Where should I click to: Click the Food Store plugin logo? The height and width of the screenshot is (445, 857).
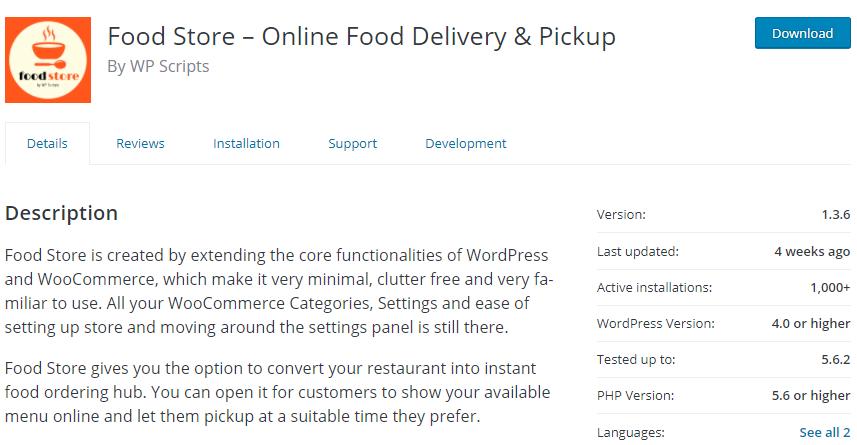point(48,59)
